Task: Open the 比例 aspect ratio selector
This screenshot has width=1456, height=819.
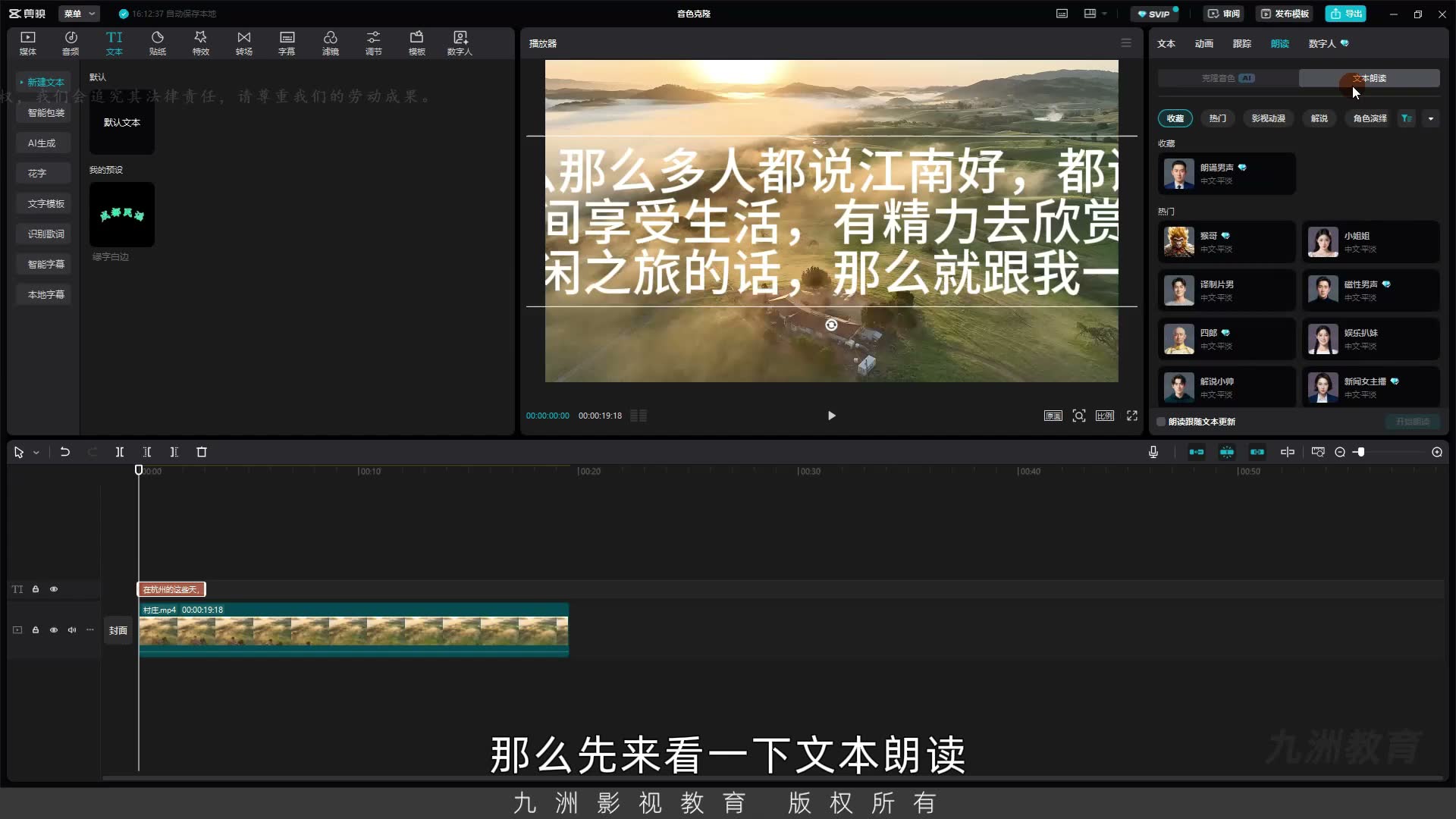Action: click(1105, 416)
